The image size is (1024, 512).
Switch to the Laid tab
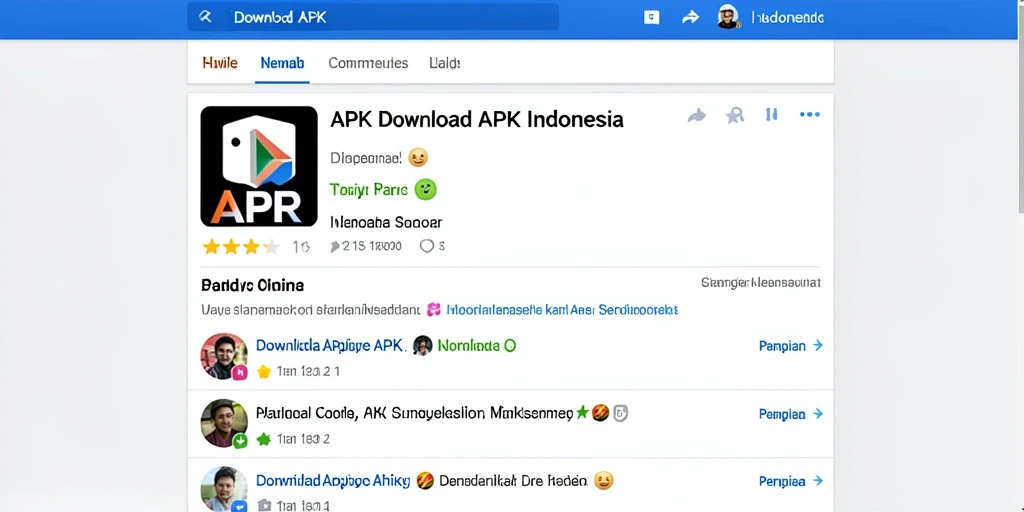[x=445, y=63]
